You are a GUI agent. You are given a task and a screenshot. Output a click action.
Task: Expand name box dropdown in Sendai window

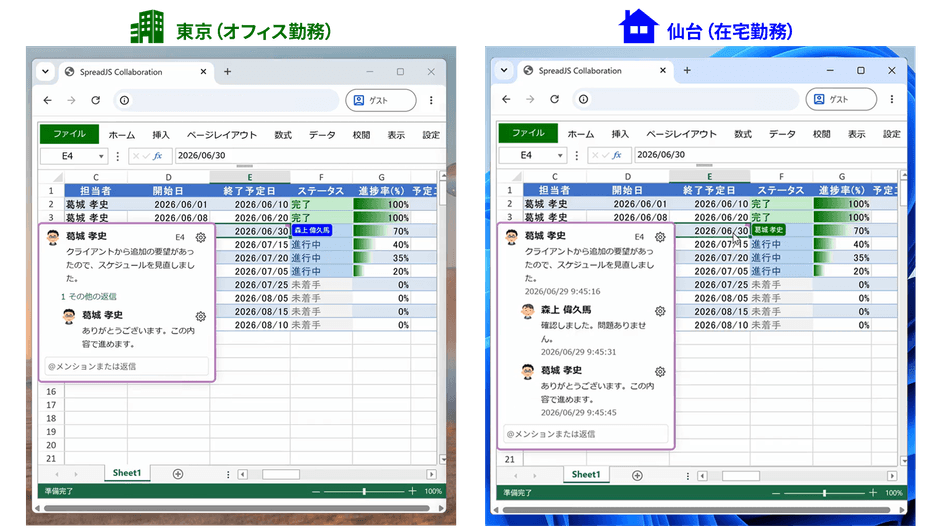560,155
